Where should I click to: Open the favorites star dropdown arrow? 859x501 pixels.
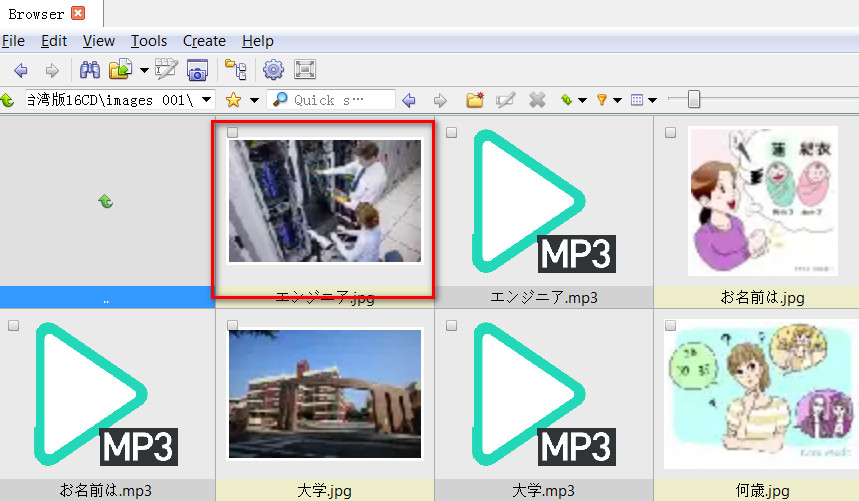coord(254,100)
